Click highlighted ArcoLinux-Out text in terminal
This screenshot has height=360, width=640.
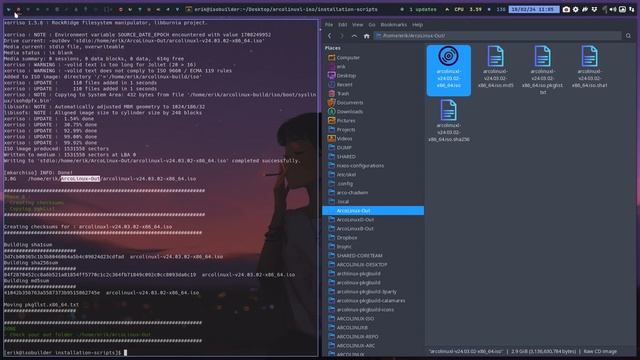tap(80, 178)
